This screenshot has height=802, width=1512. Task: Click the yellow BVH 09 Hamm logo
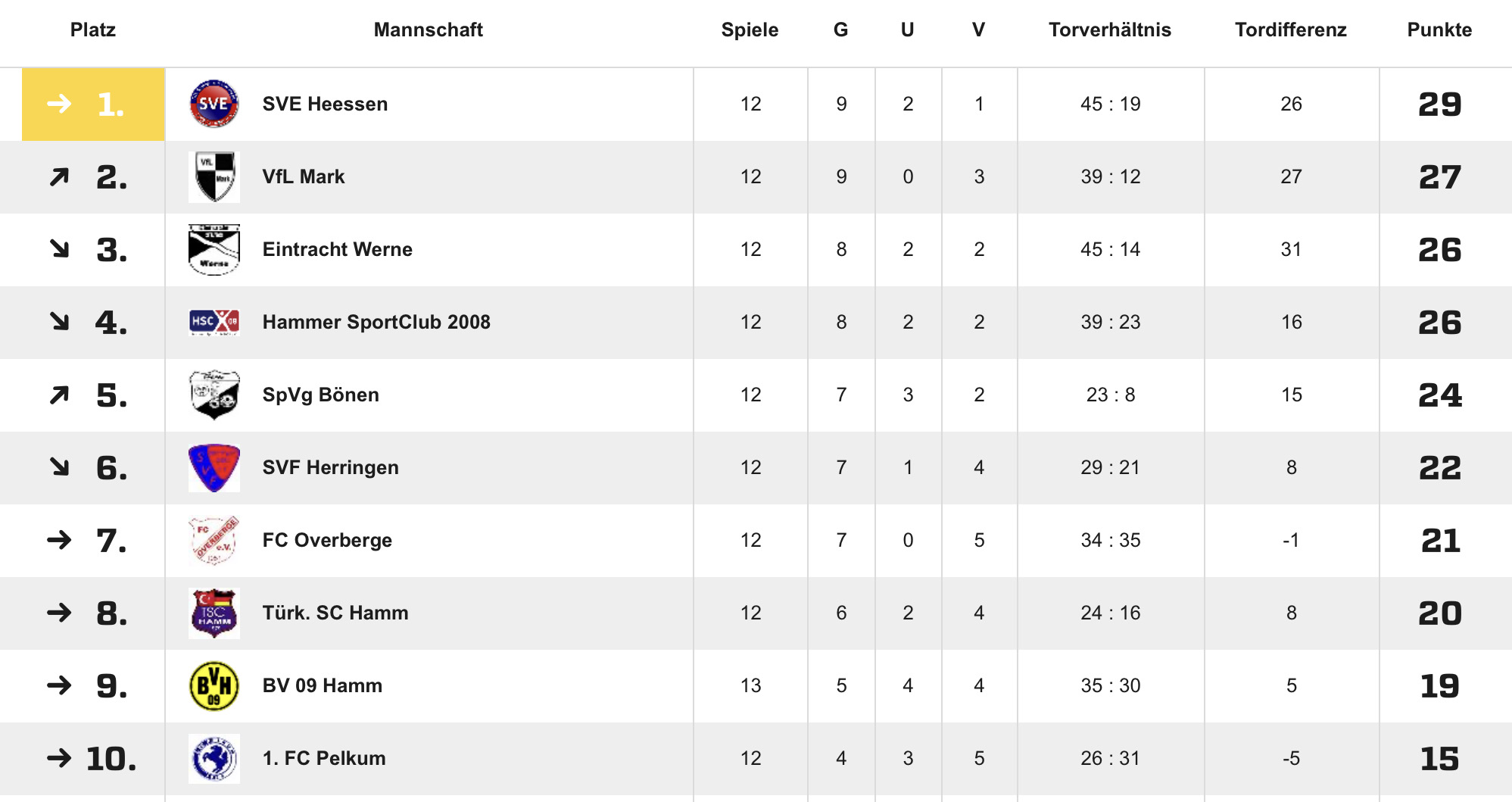coord(214,685)
